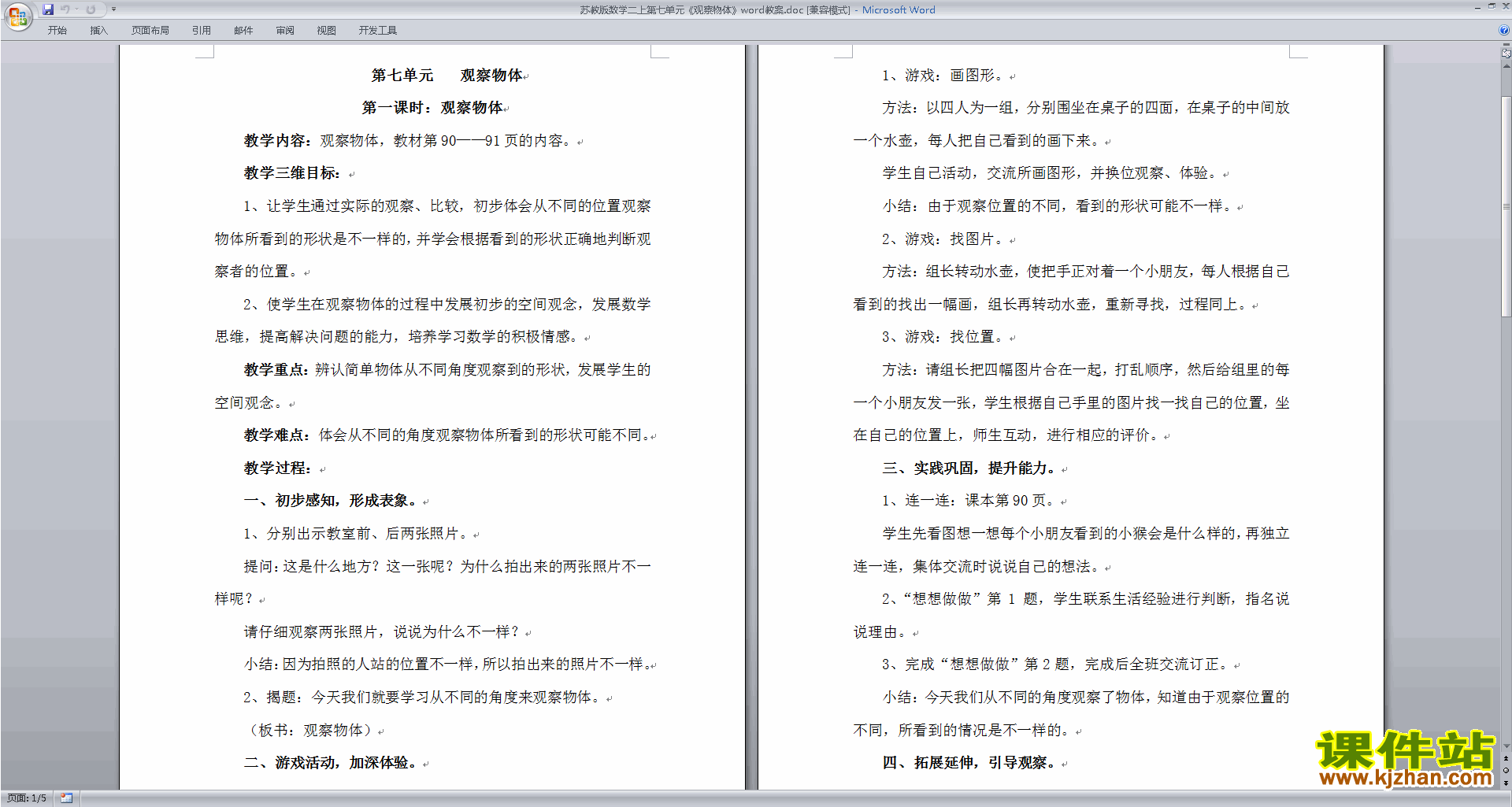Click the Redo icon in quick access toolbar
This screenshot has height=807, width=1512.
click(x=91, y=9)
